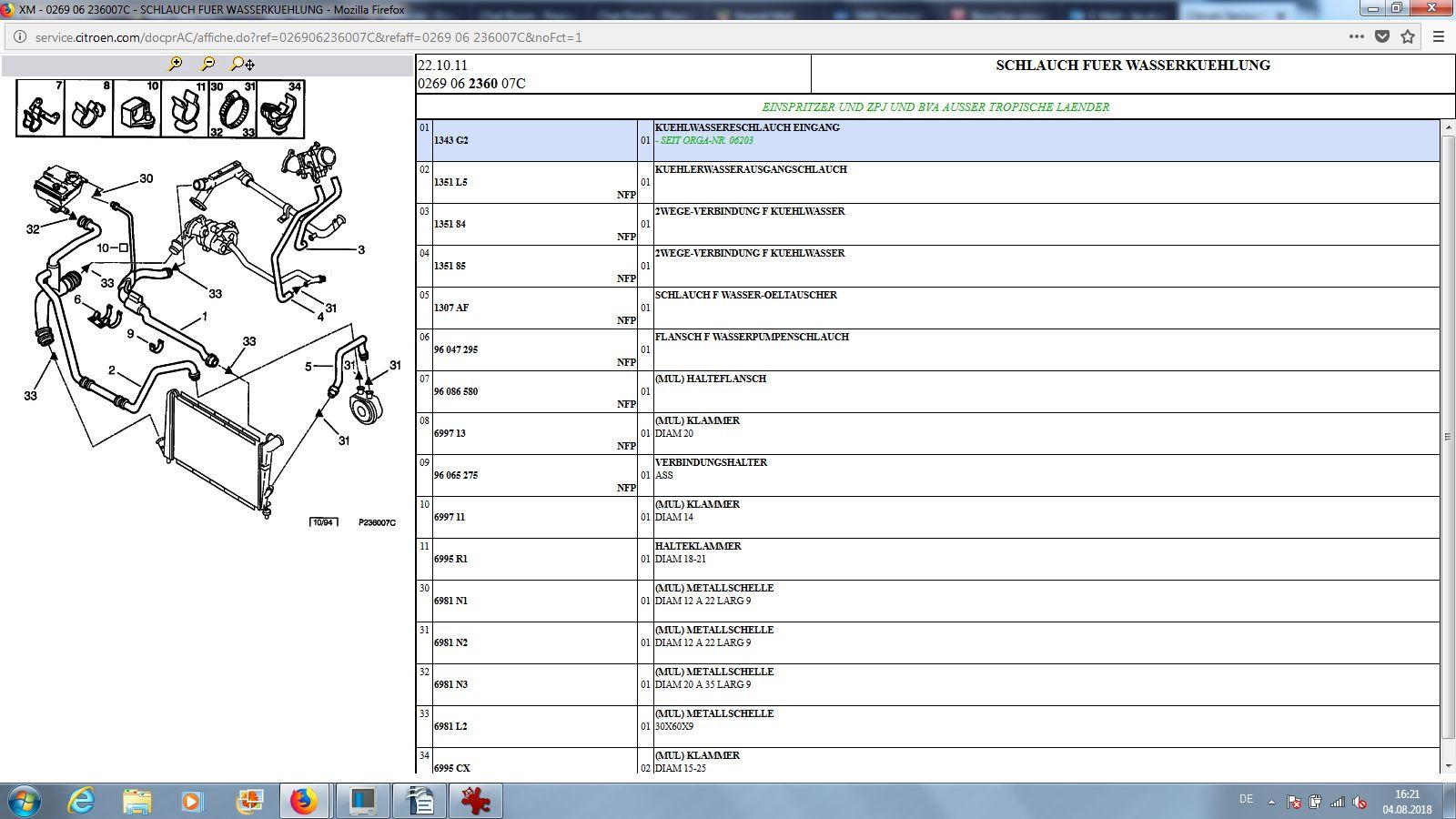
Task: Open the network signal tray icon
Action: [x=1338, y=802]
